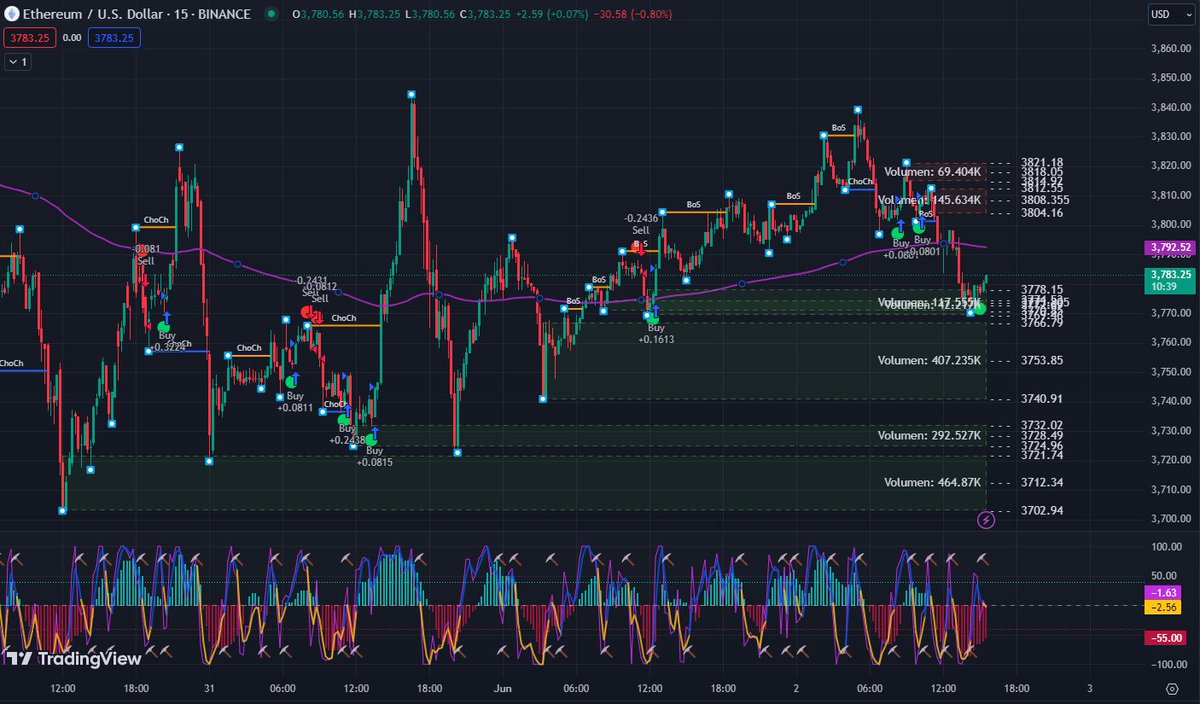Click the Volumen: 407.235K label
Viewport: 1200px width, 704px height.
930,361
